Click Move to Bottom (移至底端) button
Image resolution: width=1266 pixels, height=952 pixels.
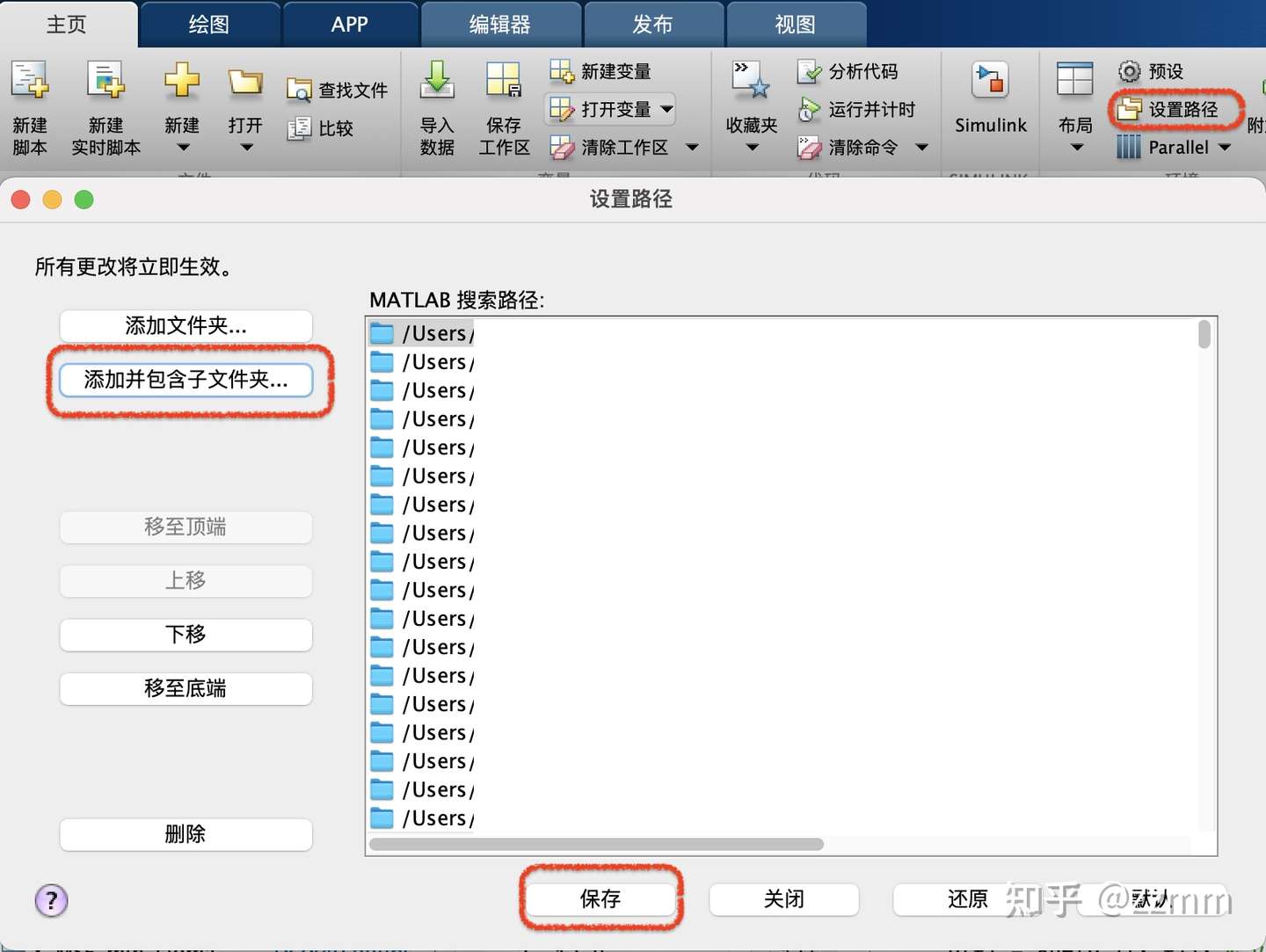coord(186,688)
